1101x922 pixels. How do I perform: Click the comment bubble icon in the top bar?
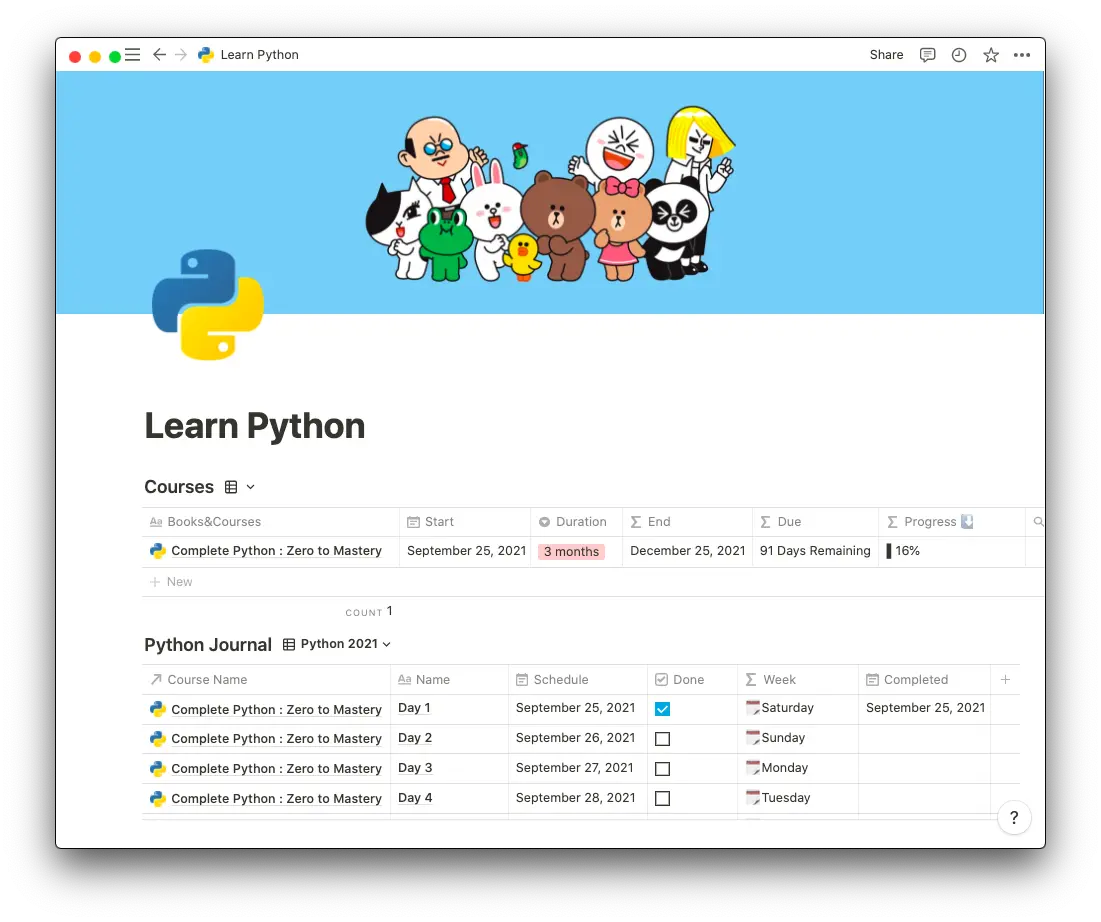pos(927,55)
